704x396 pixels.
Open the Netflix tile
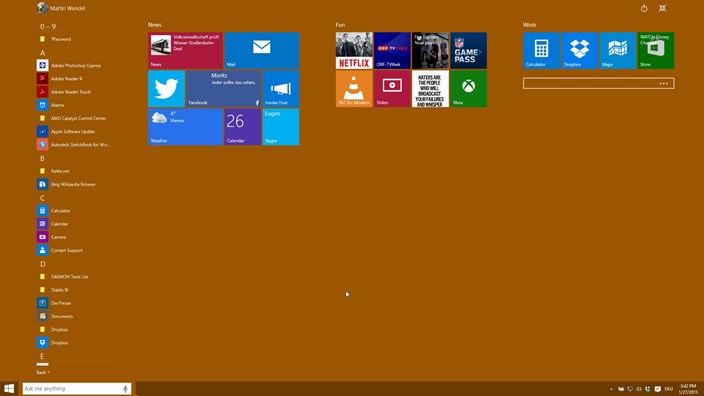(x=354, y=50)
